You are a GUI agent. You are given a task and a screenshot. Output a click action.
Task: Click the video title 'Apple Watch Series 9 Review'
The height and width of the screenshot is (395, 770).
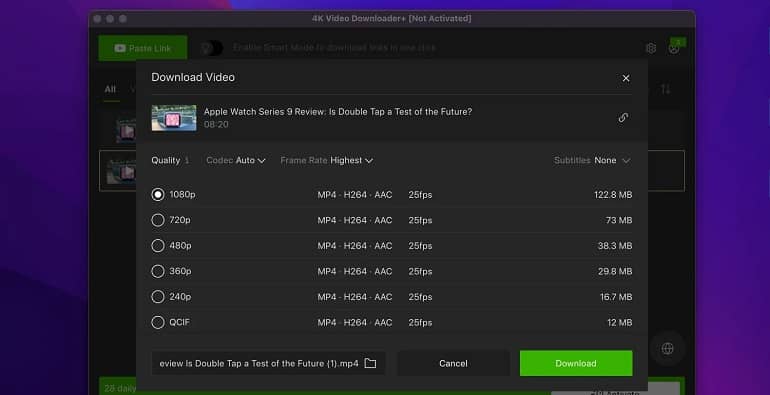tap(338, 112)
